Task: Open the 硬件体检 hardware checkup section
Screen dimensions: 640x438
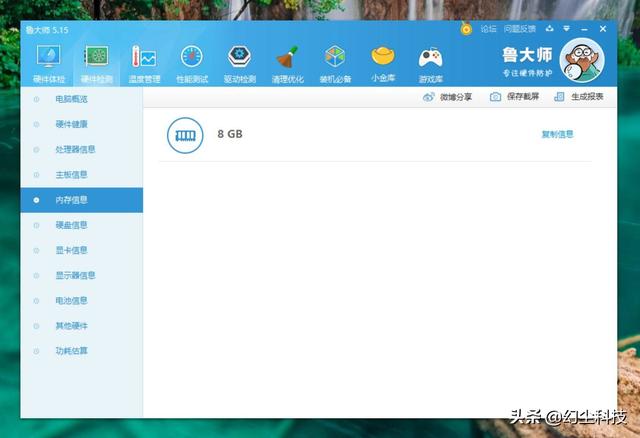Action: click(49, 64)
